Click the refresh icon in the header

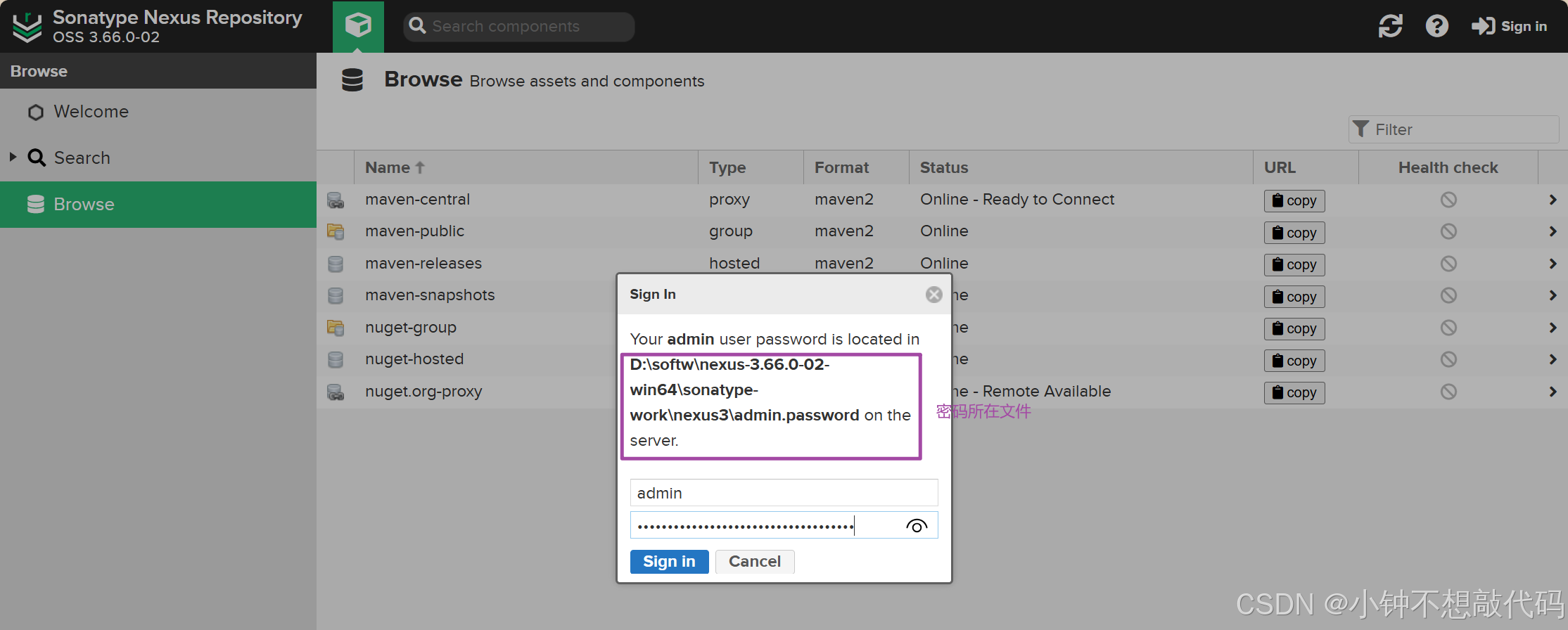1390,26
